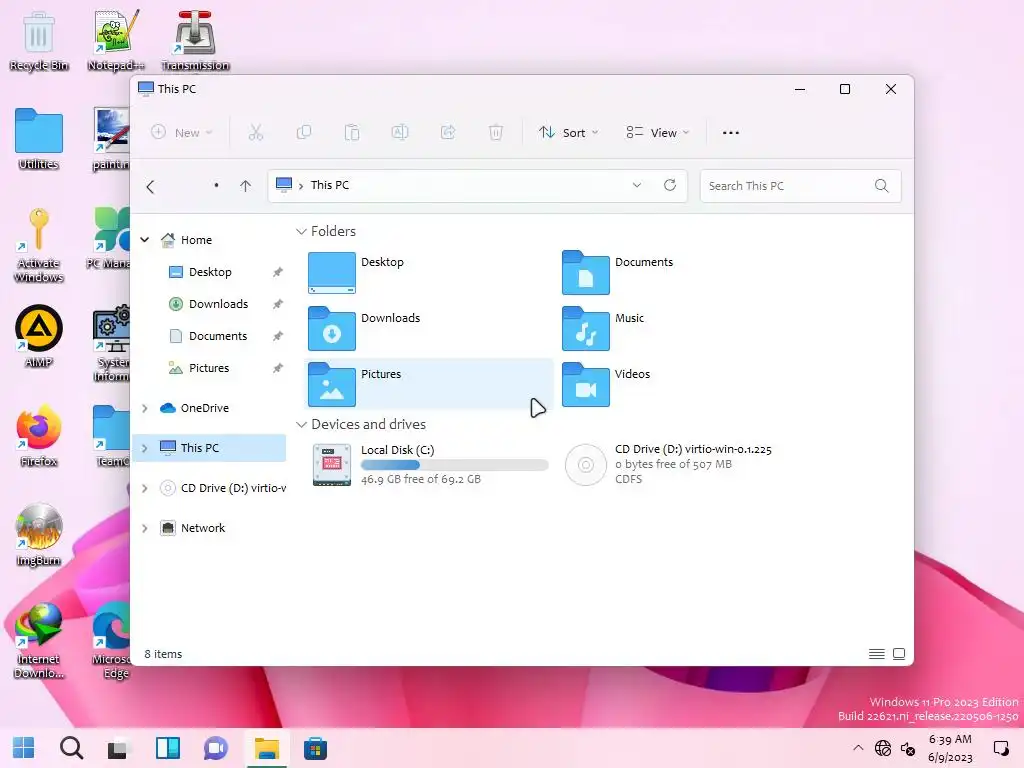The width and height of the screenshot is (1024, 768).
Task: Collapse the Home tree node
Action: [x=145, y=240]
